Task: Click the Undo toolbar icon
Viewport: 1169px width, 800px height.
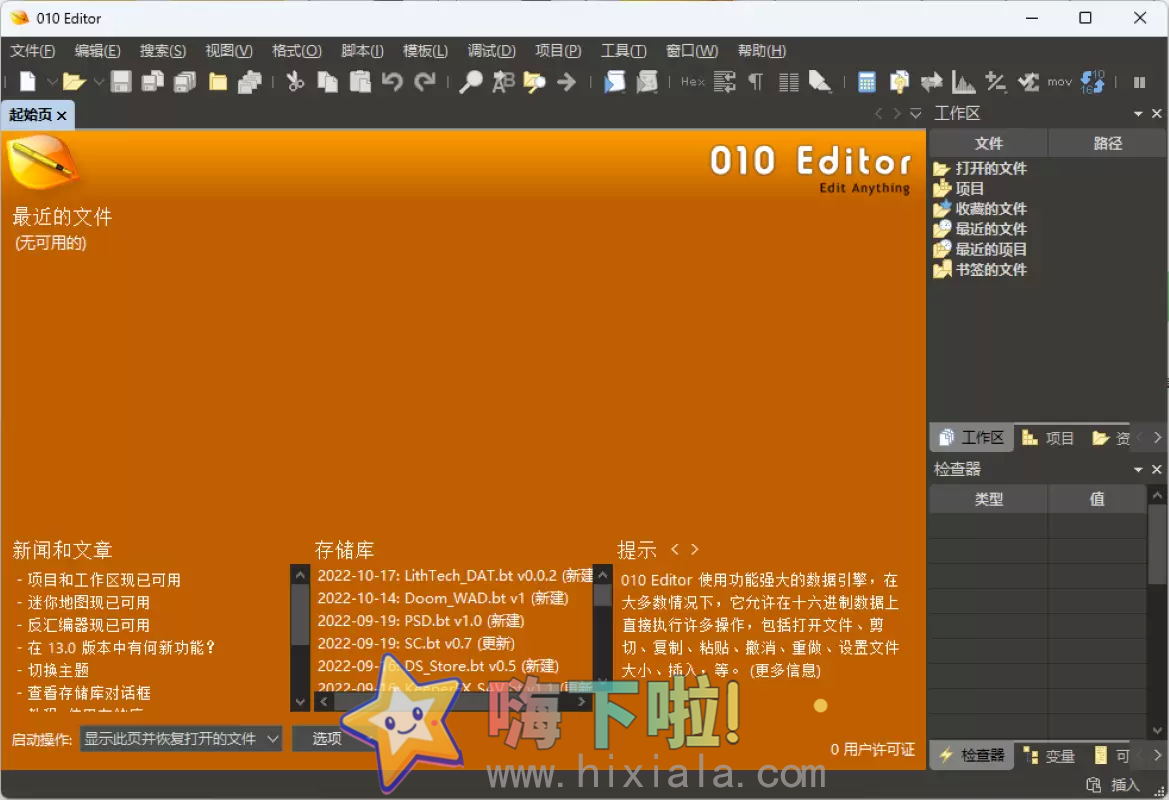Action: tap(391, 82)
